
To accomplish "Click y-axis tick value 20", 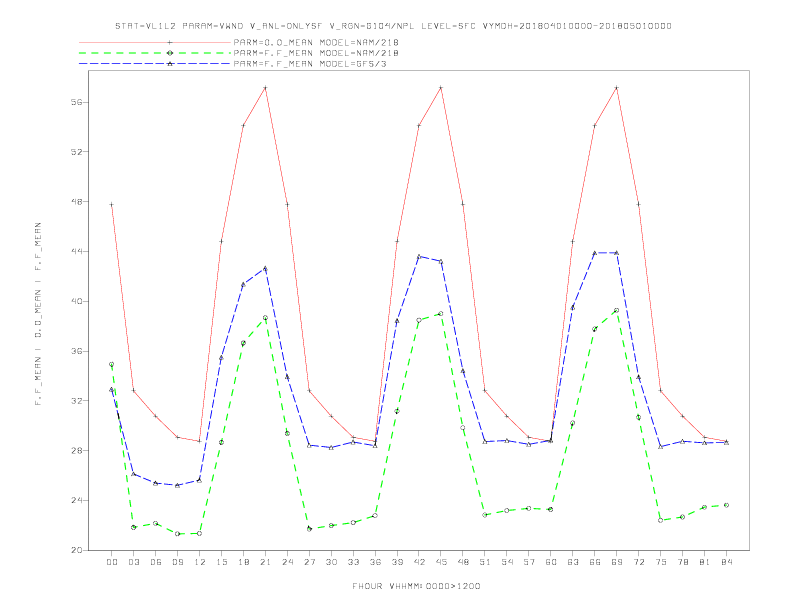I will coord(76,550).
